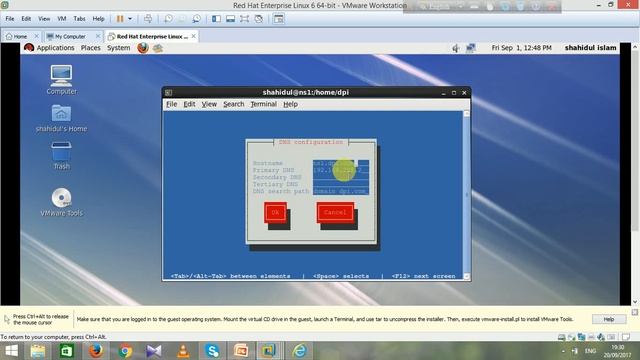Close the Home tab
Screen dimensions: 640x360
coord(36,36)
